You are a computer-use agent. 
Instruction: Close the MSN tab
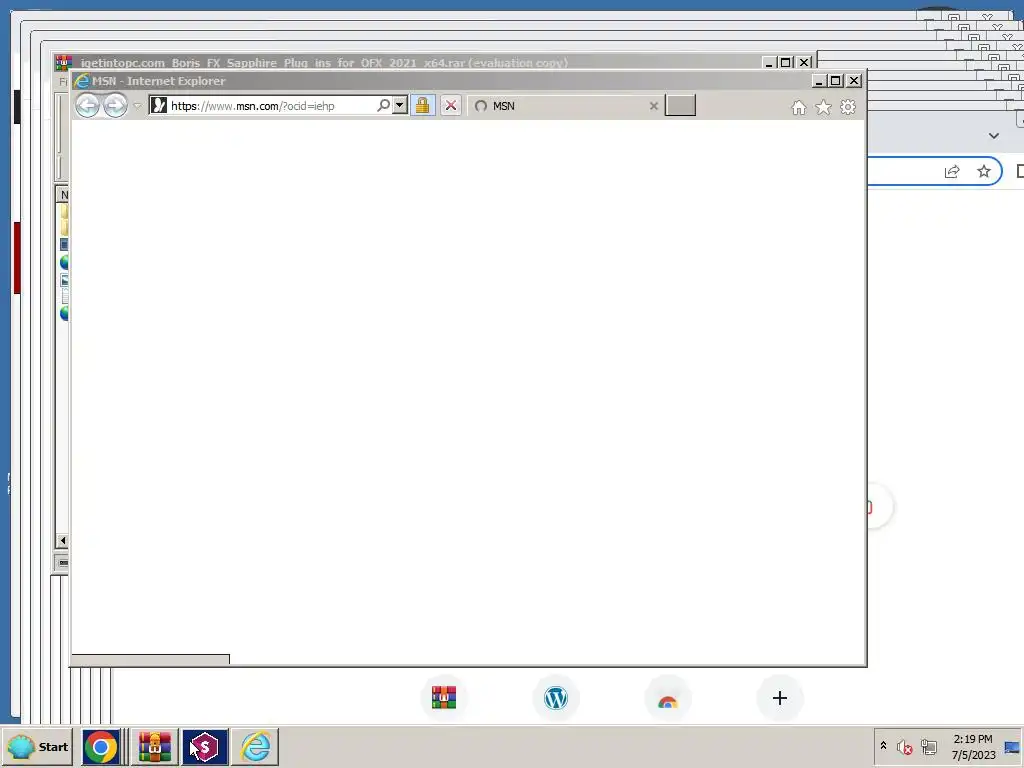(653, 106)
